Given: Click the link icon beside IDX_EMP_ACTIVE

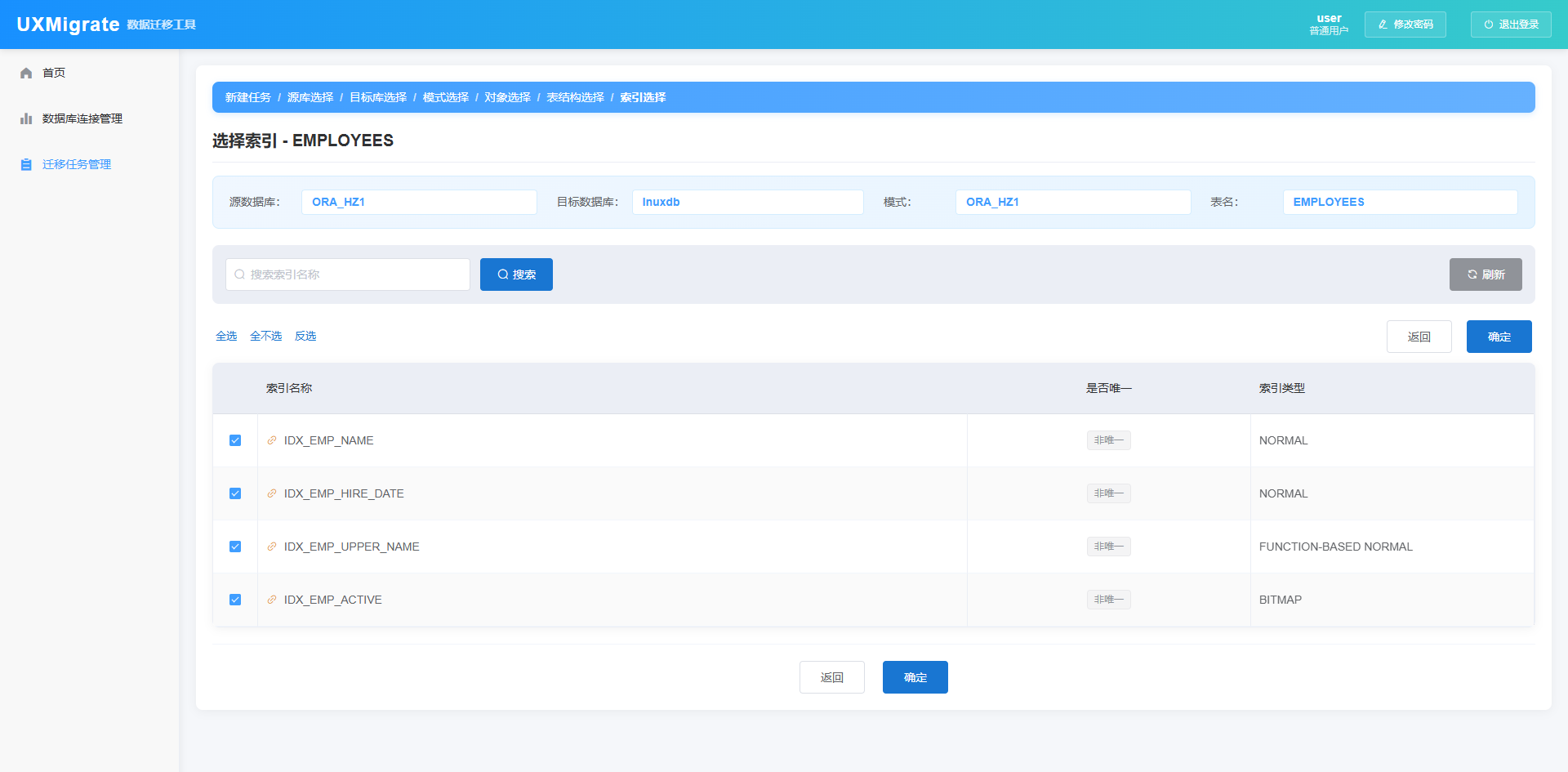Looking at the screenshot, I should pos(272,600).
